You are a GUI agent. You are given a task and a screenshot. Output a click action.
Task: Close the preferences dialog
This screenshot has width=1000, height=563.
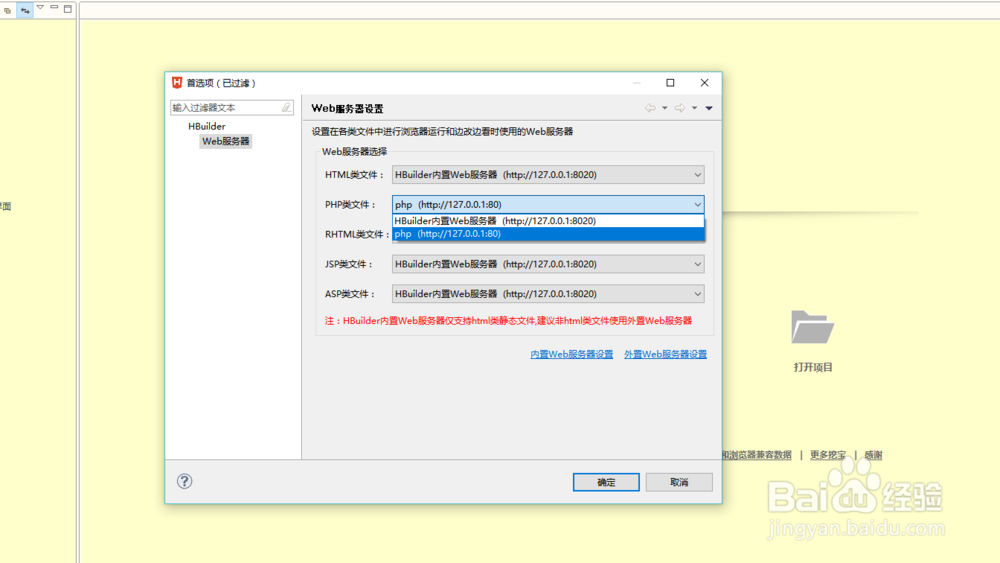pyautogui.click(x=704, y=83)
